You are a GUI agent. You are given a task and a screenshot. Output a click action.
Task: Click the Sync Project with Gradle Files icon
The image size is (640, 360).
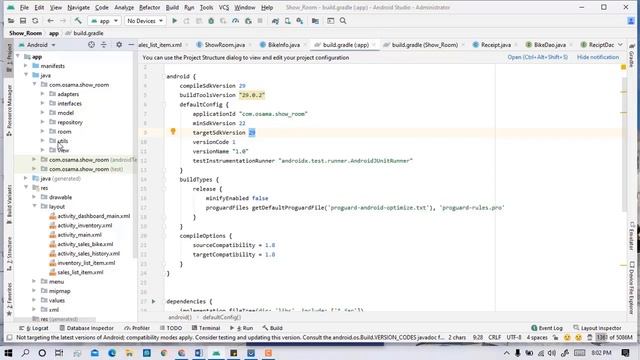pos(275,21)
